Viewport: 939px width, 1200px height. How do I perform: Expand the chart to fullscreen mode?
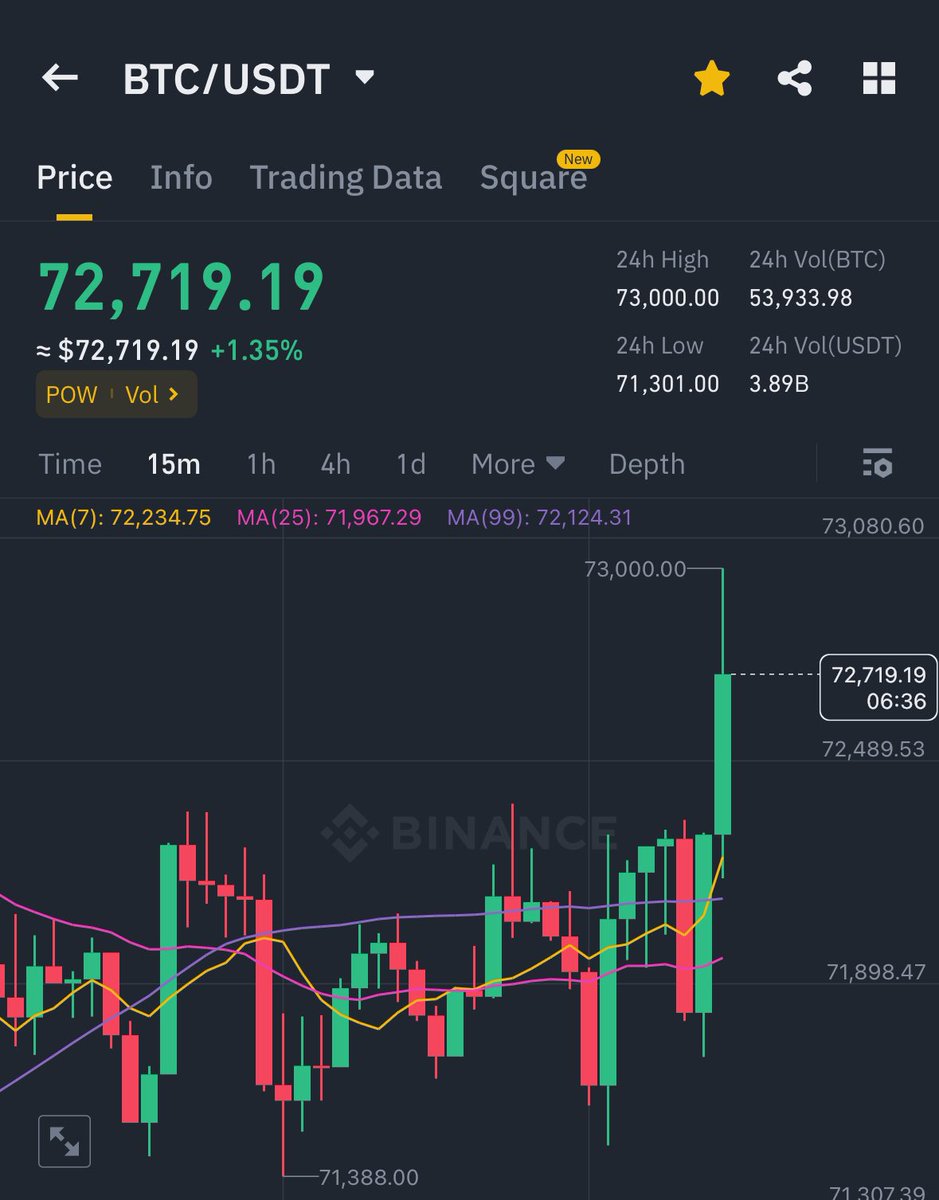64,1139
